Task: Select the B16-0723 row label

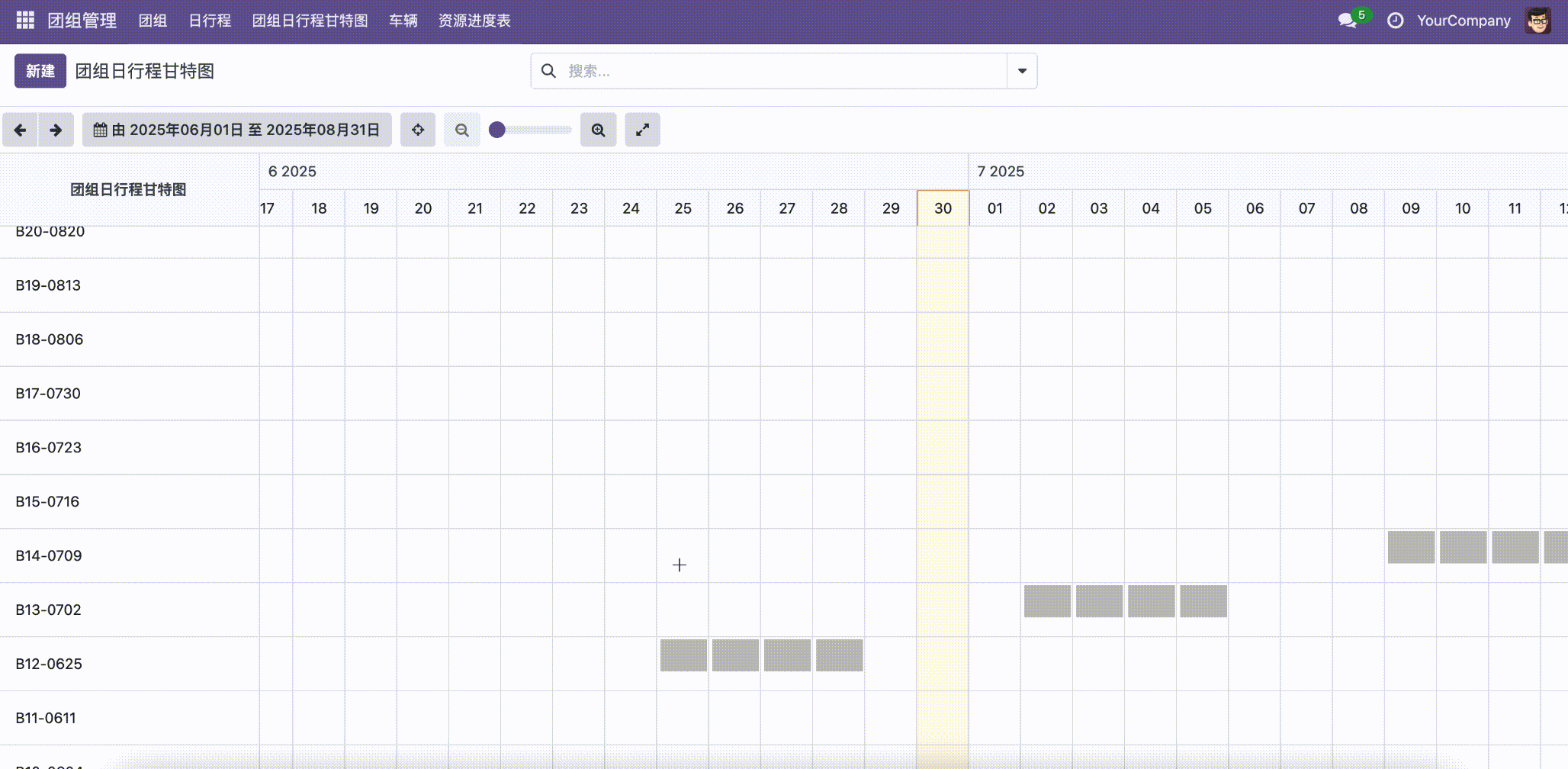Action: (49, 448)
